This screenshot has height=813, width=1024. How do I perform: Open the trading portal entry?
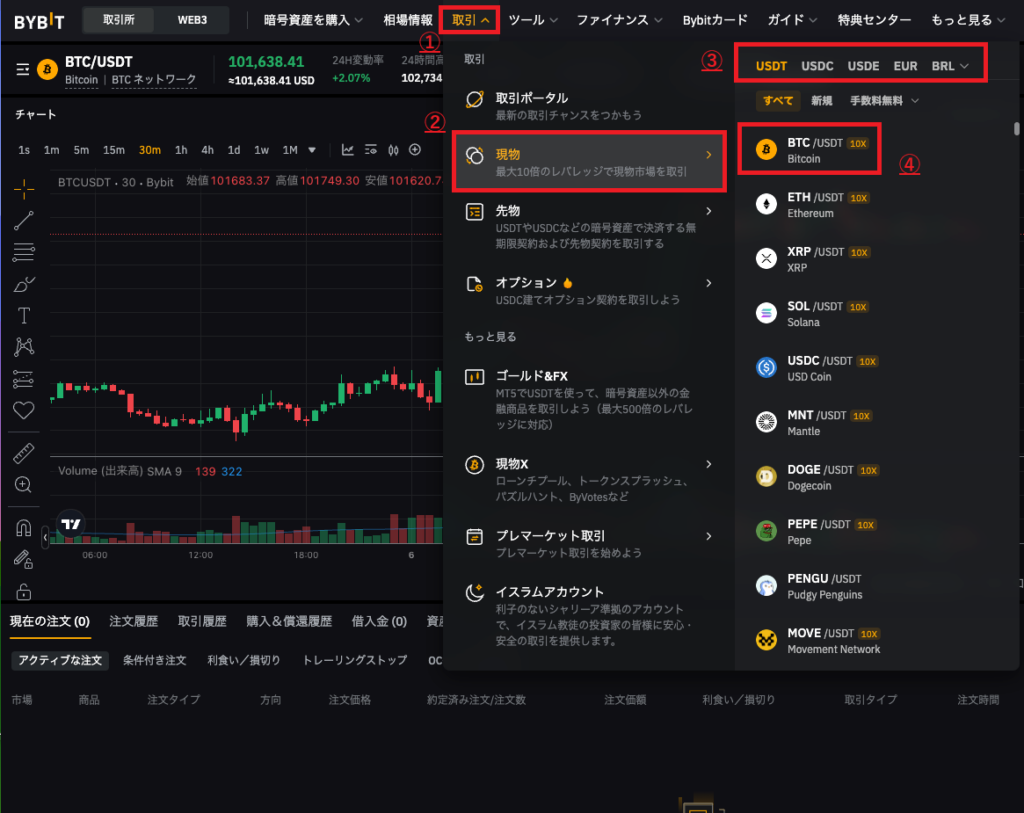[589, 106]
